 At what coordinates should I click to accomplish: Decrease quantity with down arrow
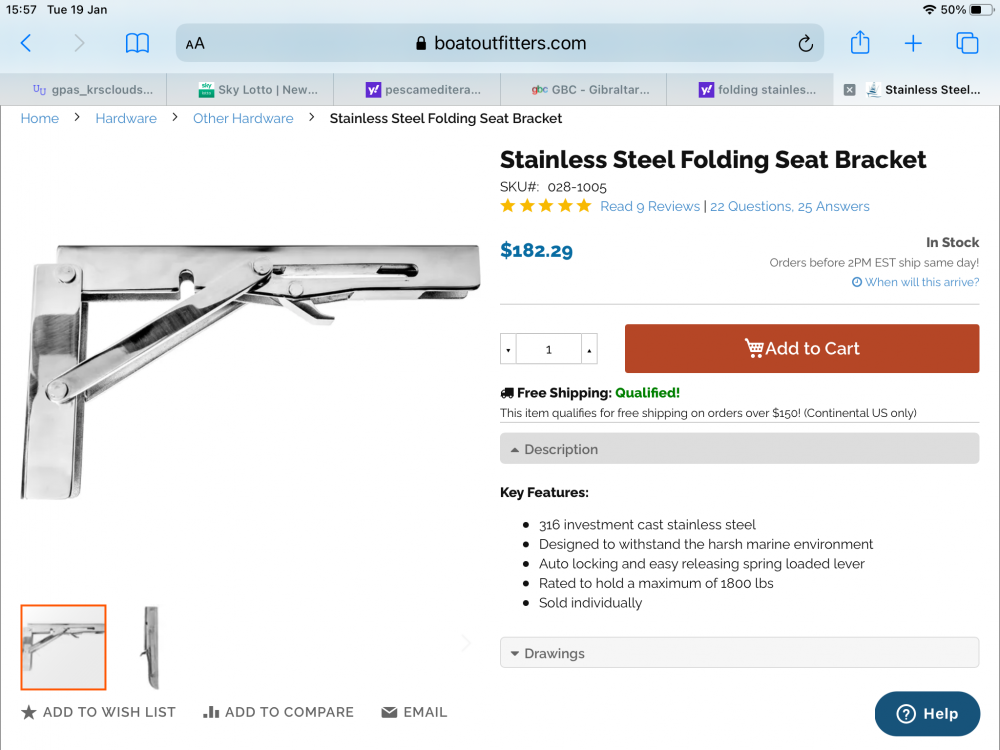pyautogui.click(x=508, y=350)
